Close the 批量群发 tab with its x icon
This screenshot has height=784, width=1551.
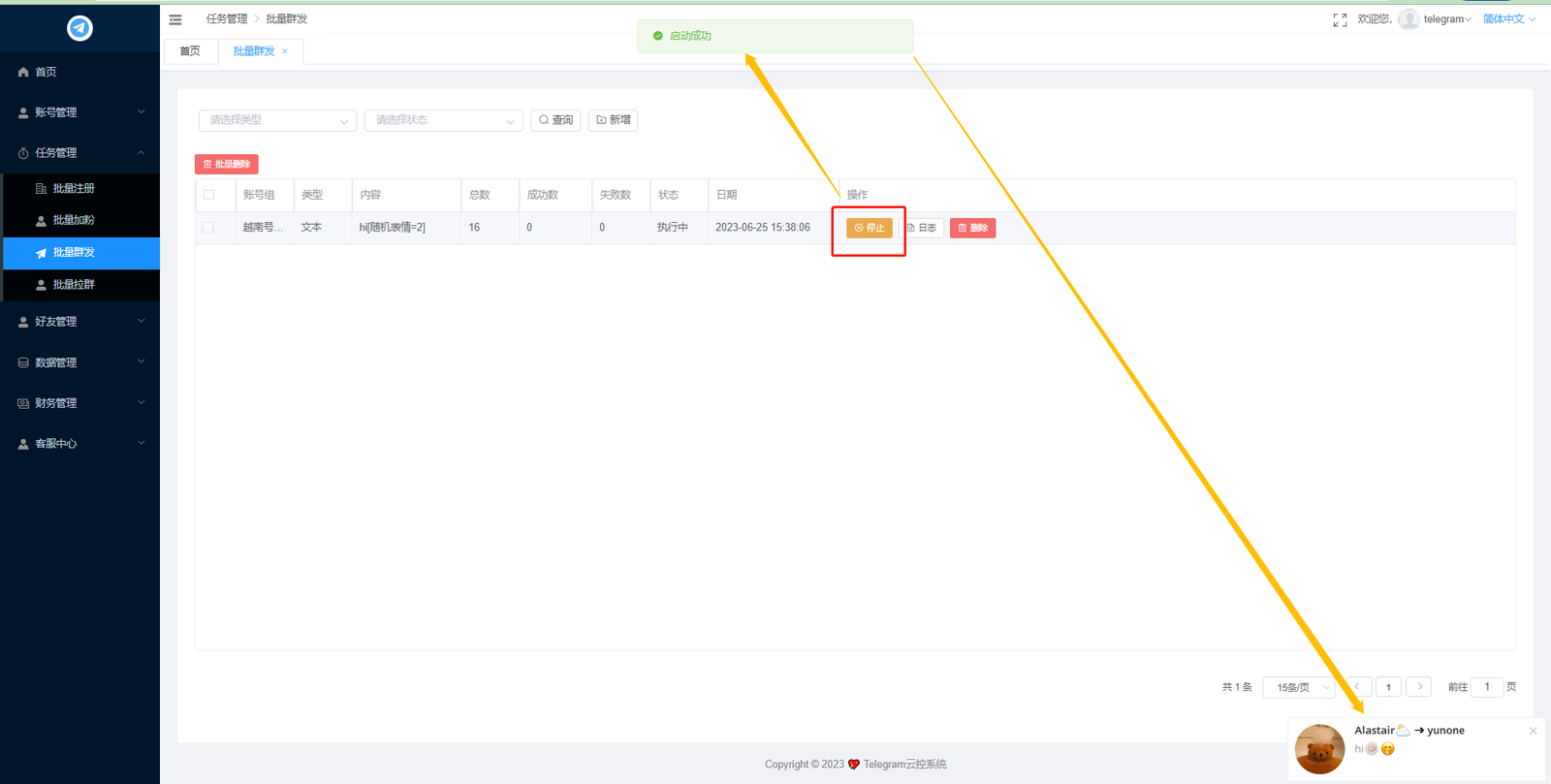pyautogui.click(x=285, y=51)
